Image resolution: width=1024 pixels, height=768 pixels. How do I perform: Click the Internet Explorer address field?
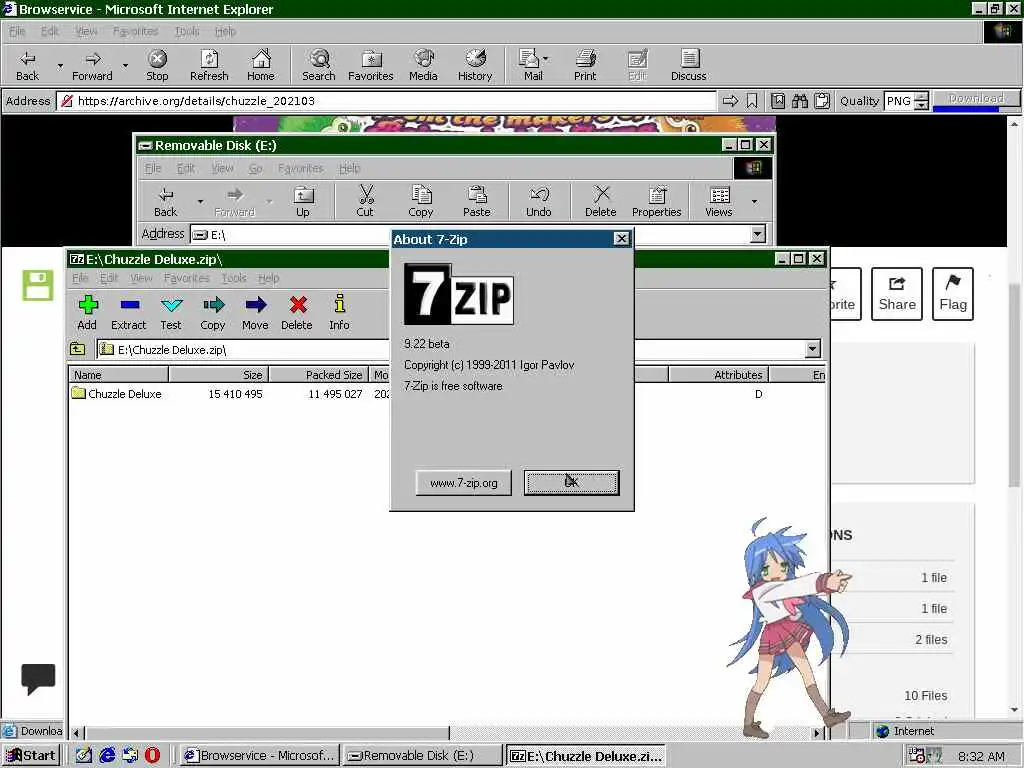point(385,101)
